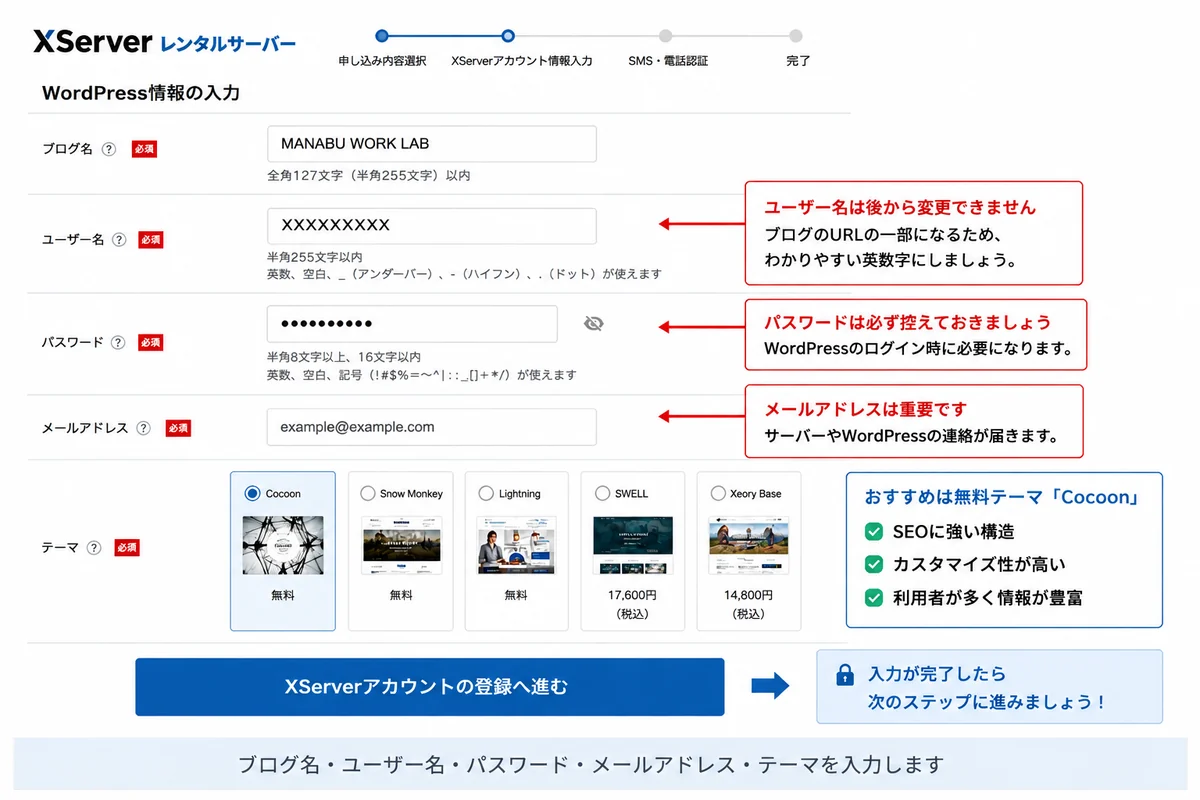The height and width of the screenshot is (800, 1200).
Task: Select the Xeory Base theme radio button
Action: [718, 493]
